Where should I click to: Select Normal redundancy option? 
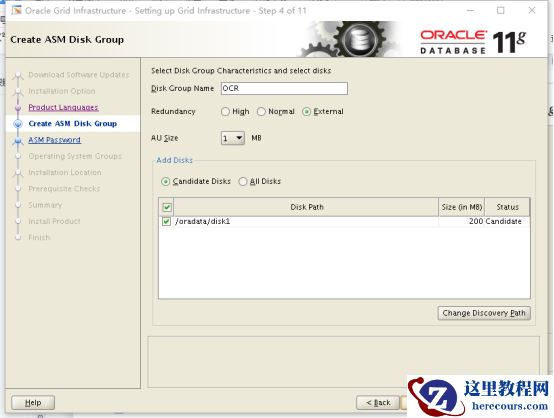[x=261, y=112]
